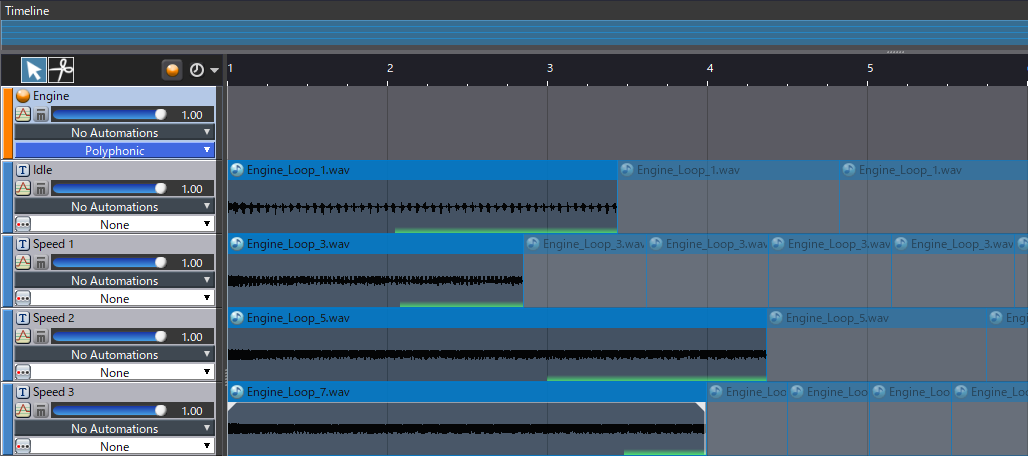Click the Speed 2 track T icon

click(23, 318)
